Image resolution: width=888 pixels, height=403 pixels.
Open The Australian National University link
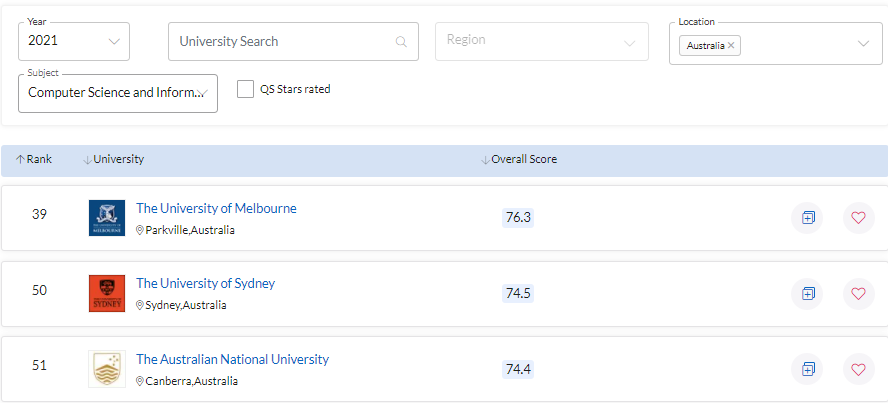232,359
